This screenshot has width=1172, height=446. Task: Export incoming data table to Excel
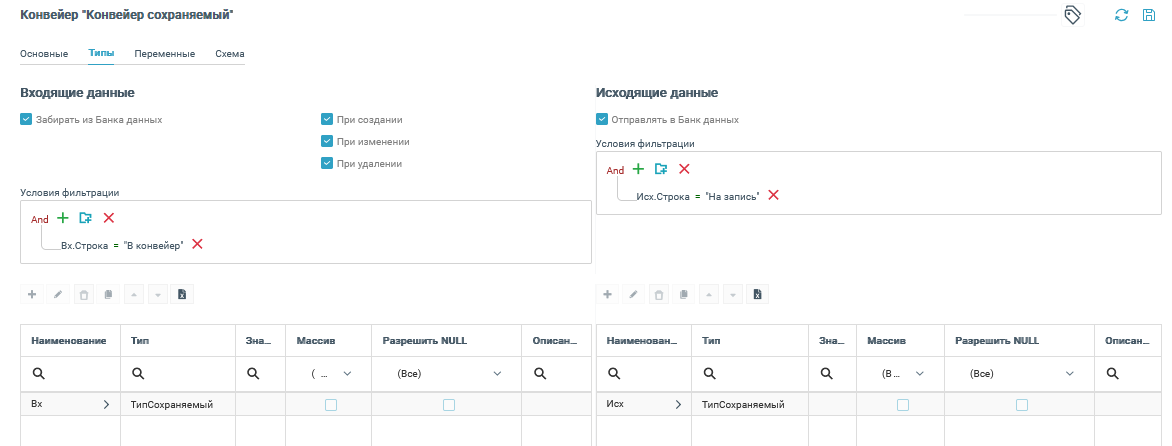(182, 294)
